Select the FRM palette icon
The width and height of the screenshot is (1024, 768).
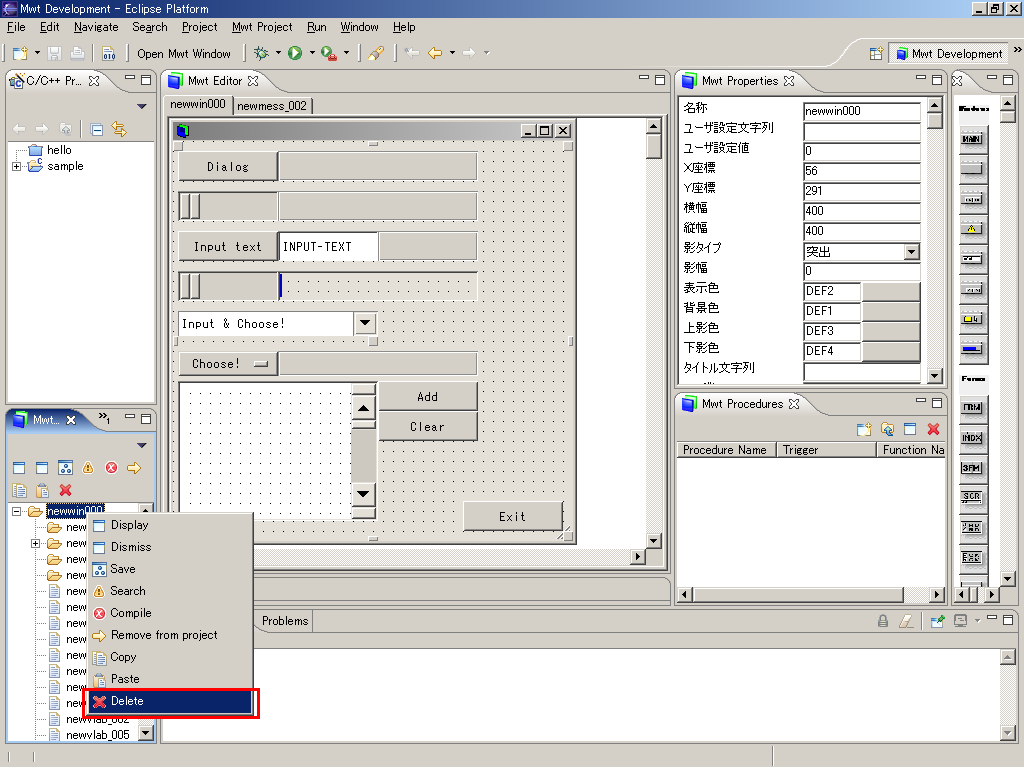[972, 407]
